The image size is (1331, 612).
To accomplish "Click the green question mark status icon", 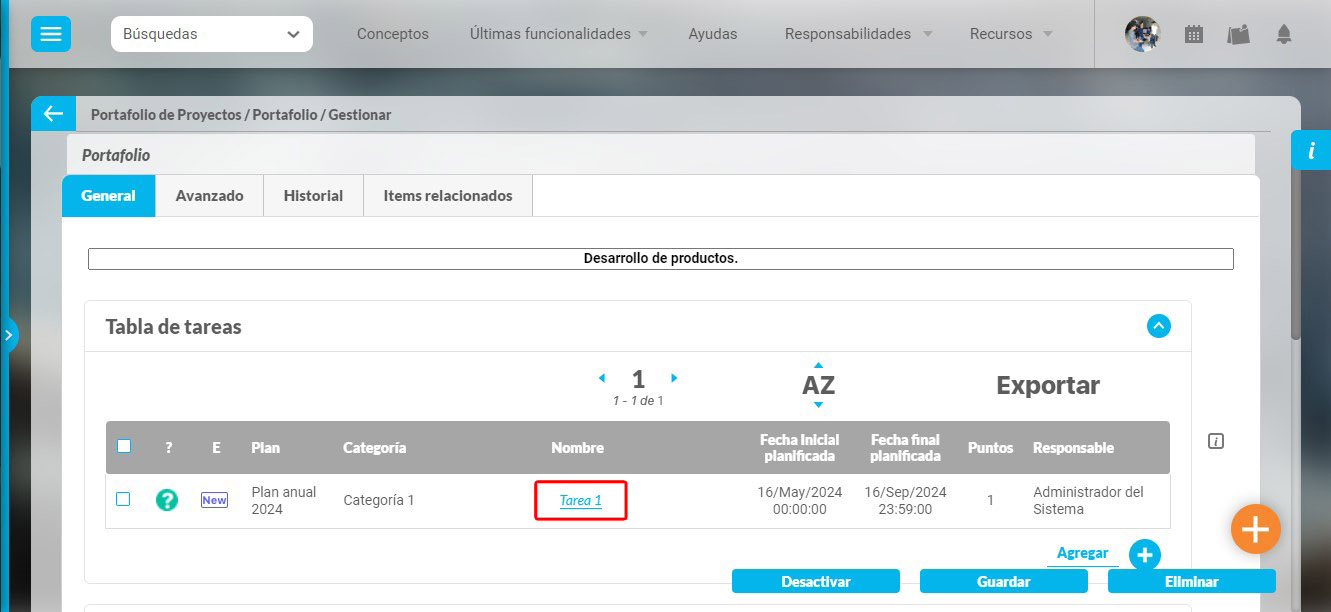I will click(x=167, y=500).
